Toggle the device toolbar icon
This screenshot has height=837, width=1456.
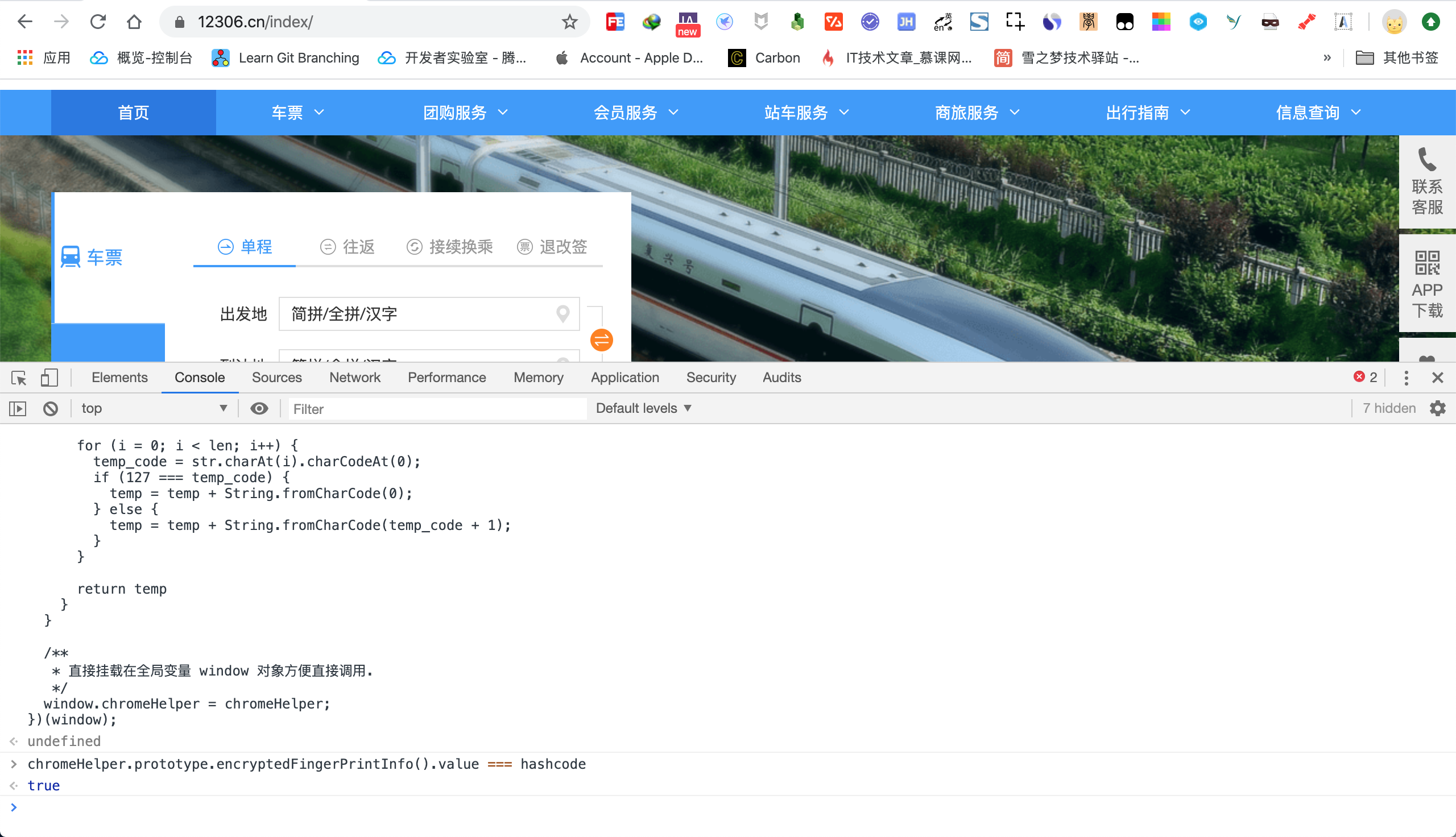[49, 378]
